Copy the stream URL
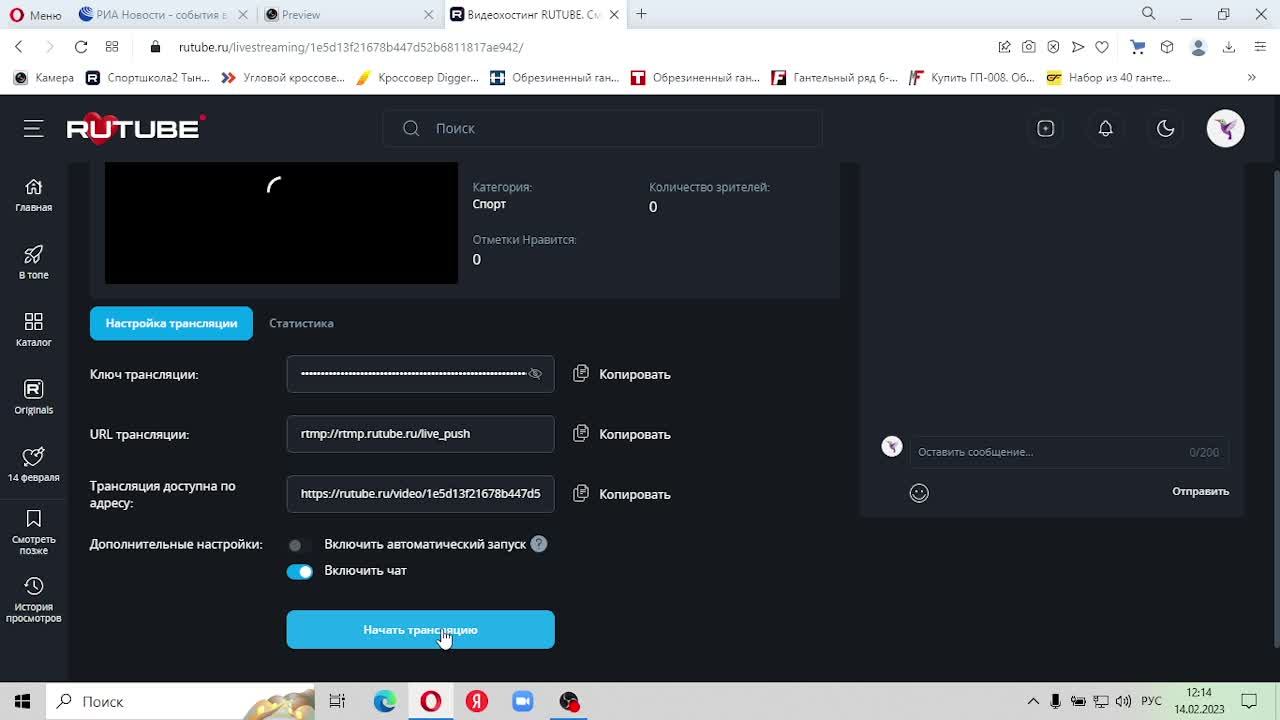 622,434
